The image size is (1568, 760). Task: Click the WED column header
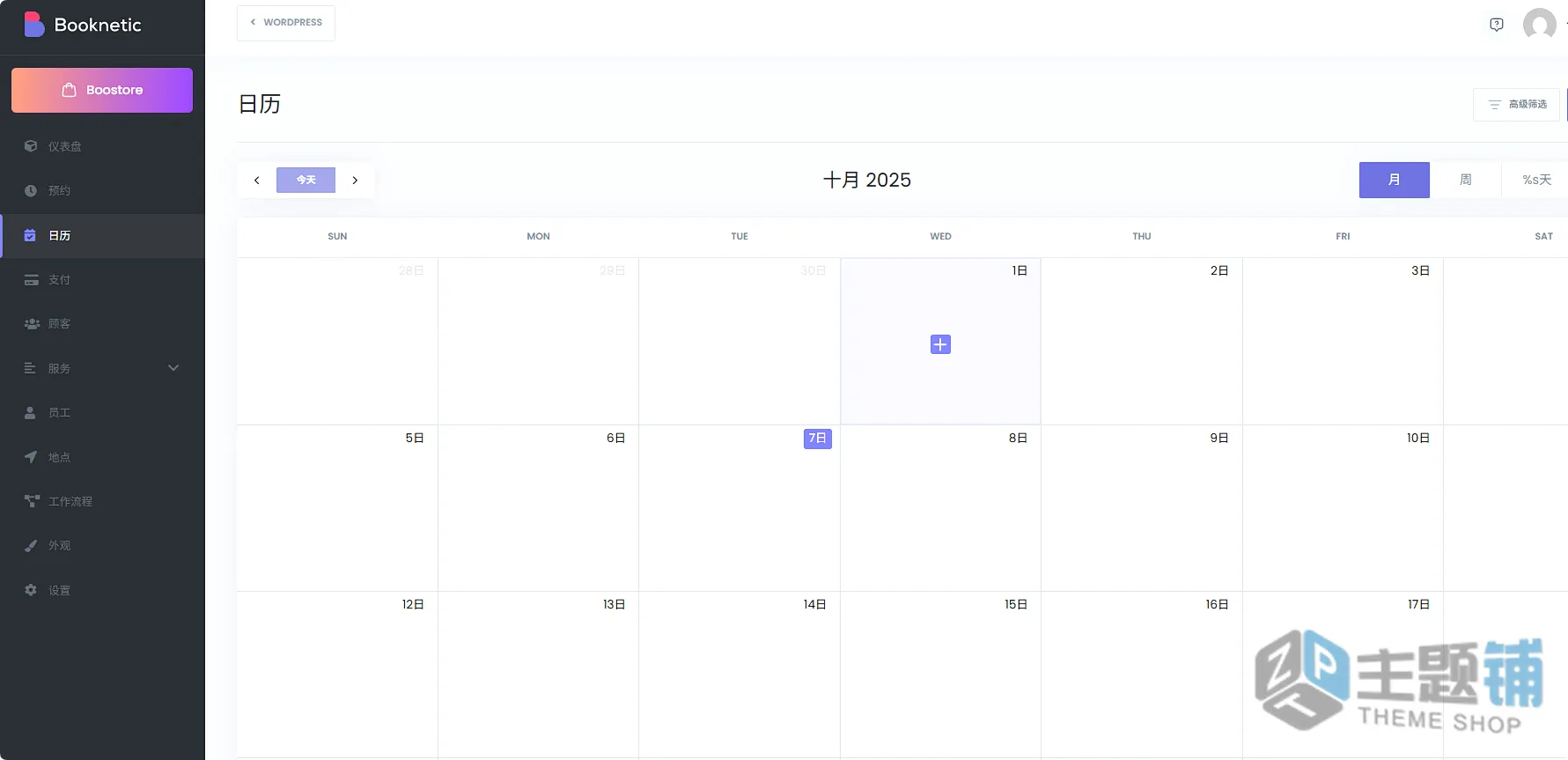(940, 236)
